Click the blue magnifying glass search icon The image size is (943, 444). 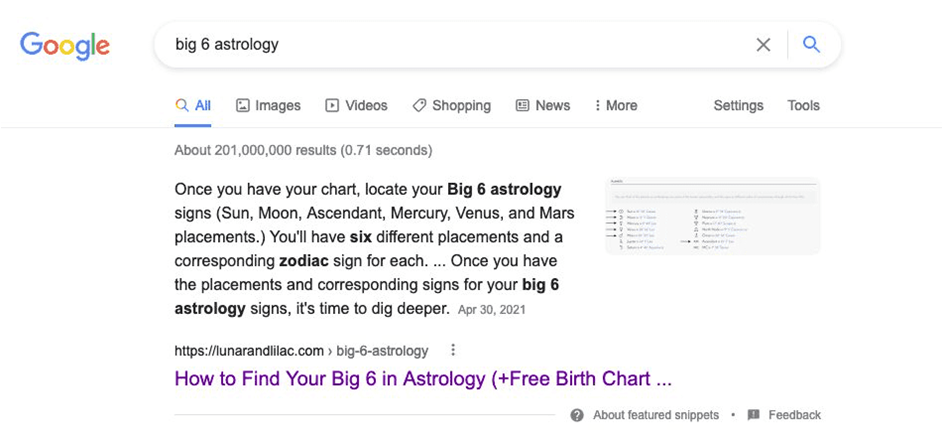click(x=811, y=44)
